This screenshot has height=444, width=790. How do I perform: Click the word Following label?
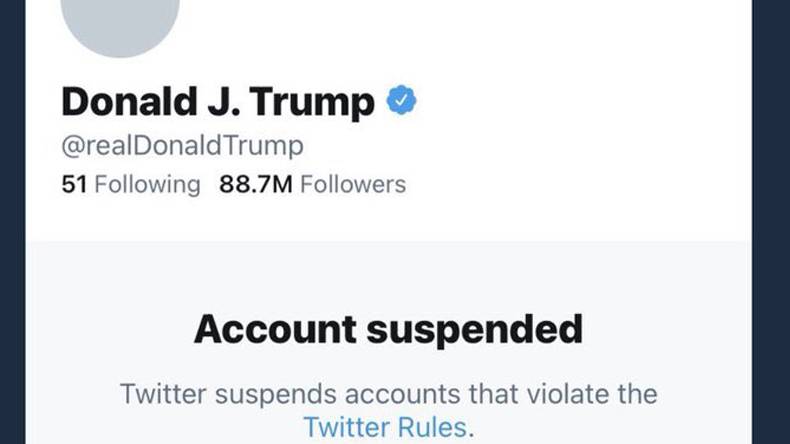pyautogui.click(x=148, y=184)
